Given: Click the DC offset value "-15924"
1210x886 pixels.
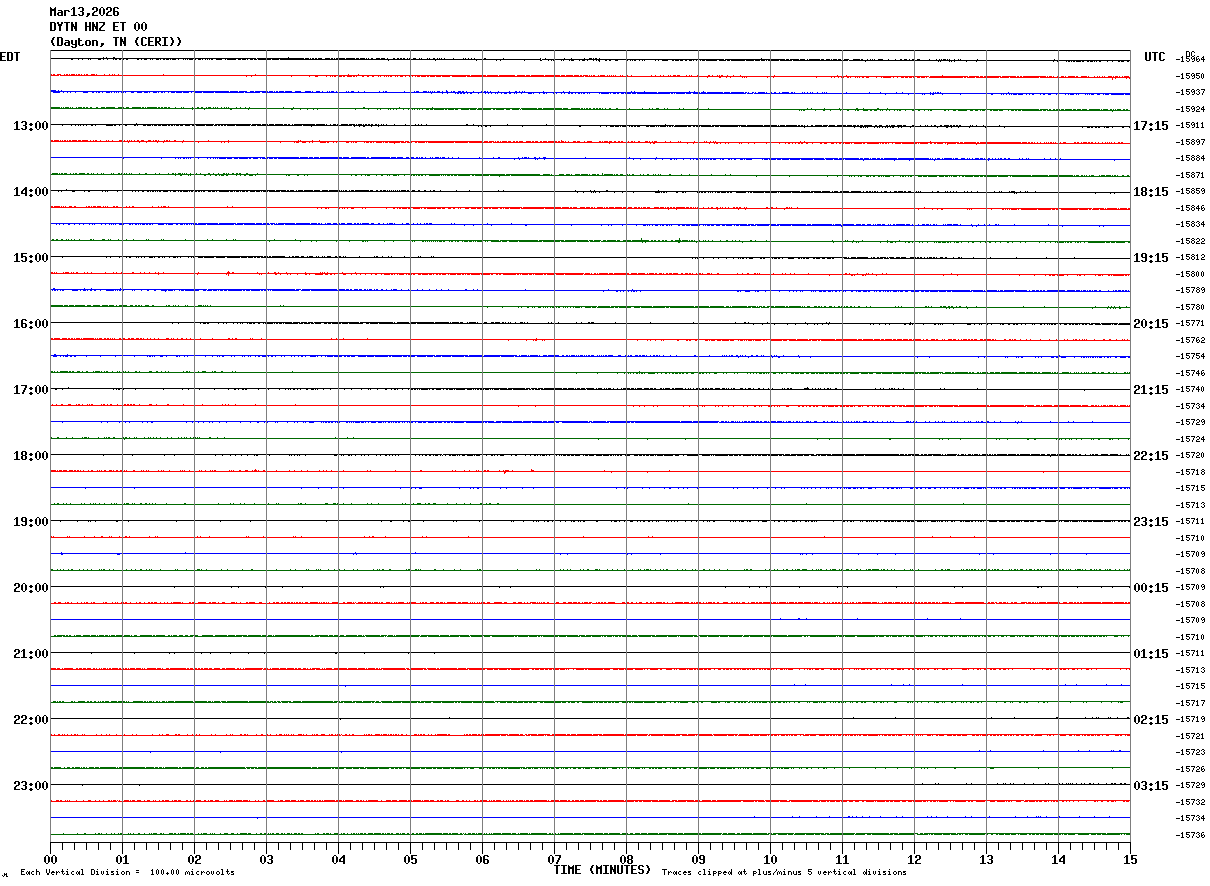Looking at the screenshot, I should pos(1190,109).
